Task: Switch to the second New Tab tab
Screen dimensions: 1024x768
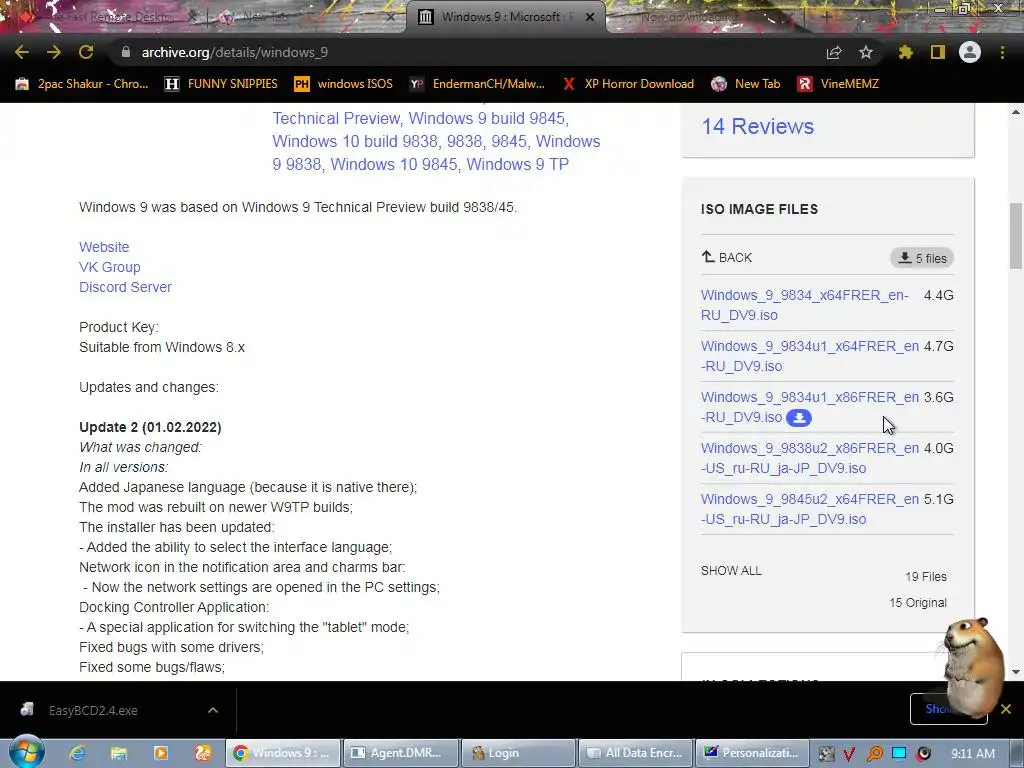Action: point(307,17)
